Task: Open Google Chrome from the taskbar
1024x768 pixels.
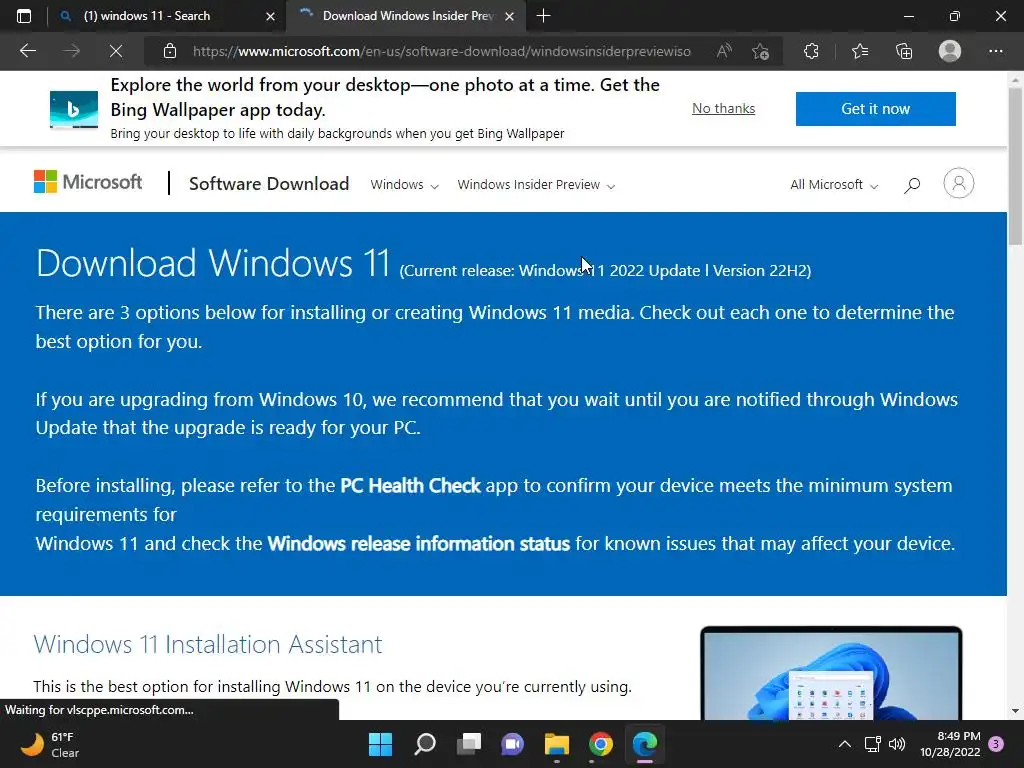Action: pos(601,744)
